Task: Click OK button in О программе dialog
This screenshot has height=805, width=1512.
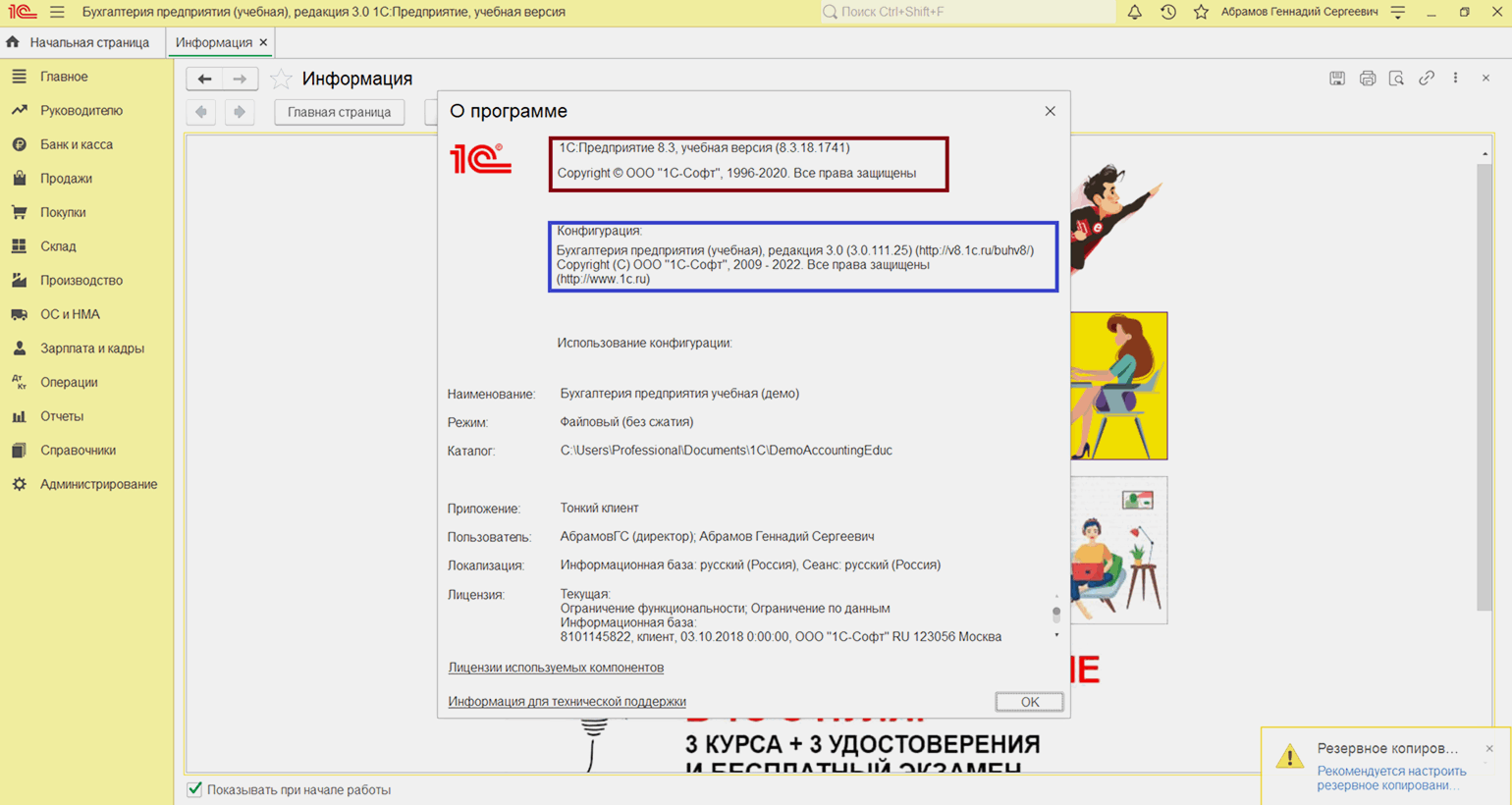Action: click(1029, 702)
